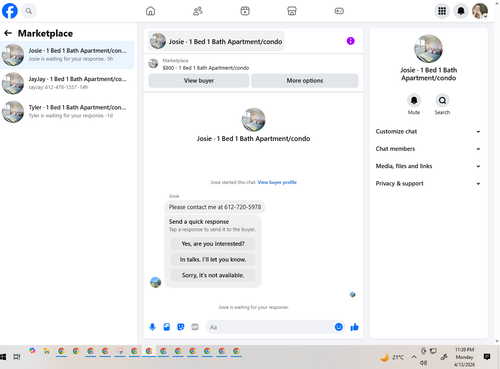The height and width of the screenshot is (369, 500).
Task: Open purple conversation info icon
Action: coord(350,41)
